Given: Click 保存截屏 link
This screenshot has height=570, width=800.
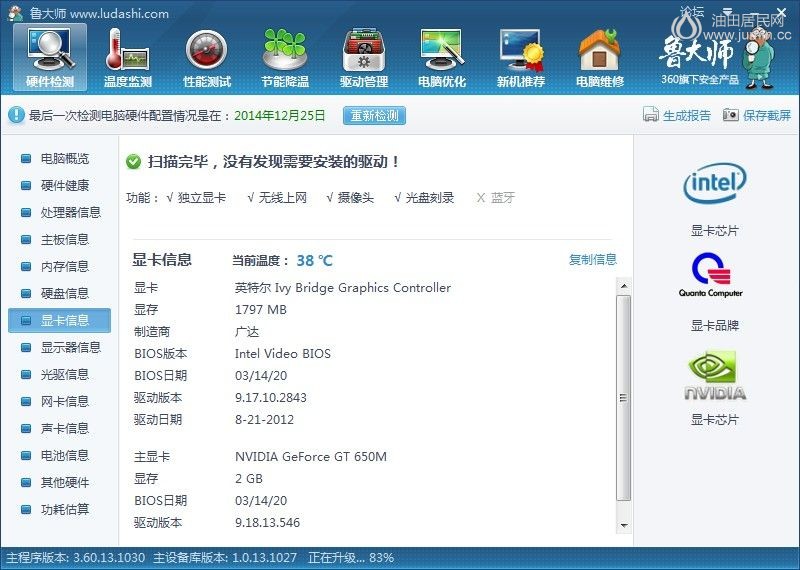Looking at the screenshot, I should (x=766, y=115).
